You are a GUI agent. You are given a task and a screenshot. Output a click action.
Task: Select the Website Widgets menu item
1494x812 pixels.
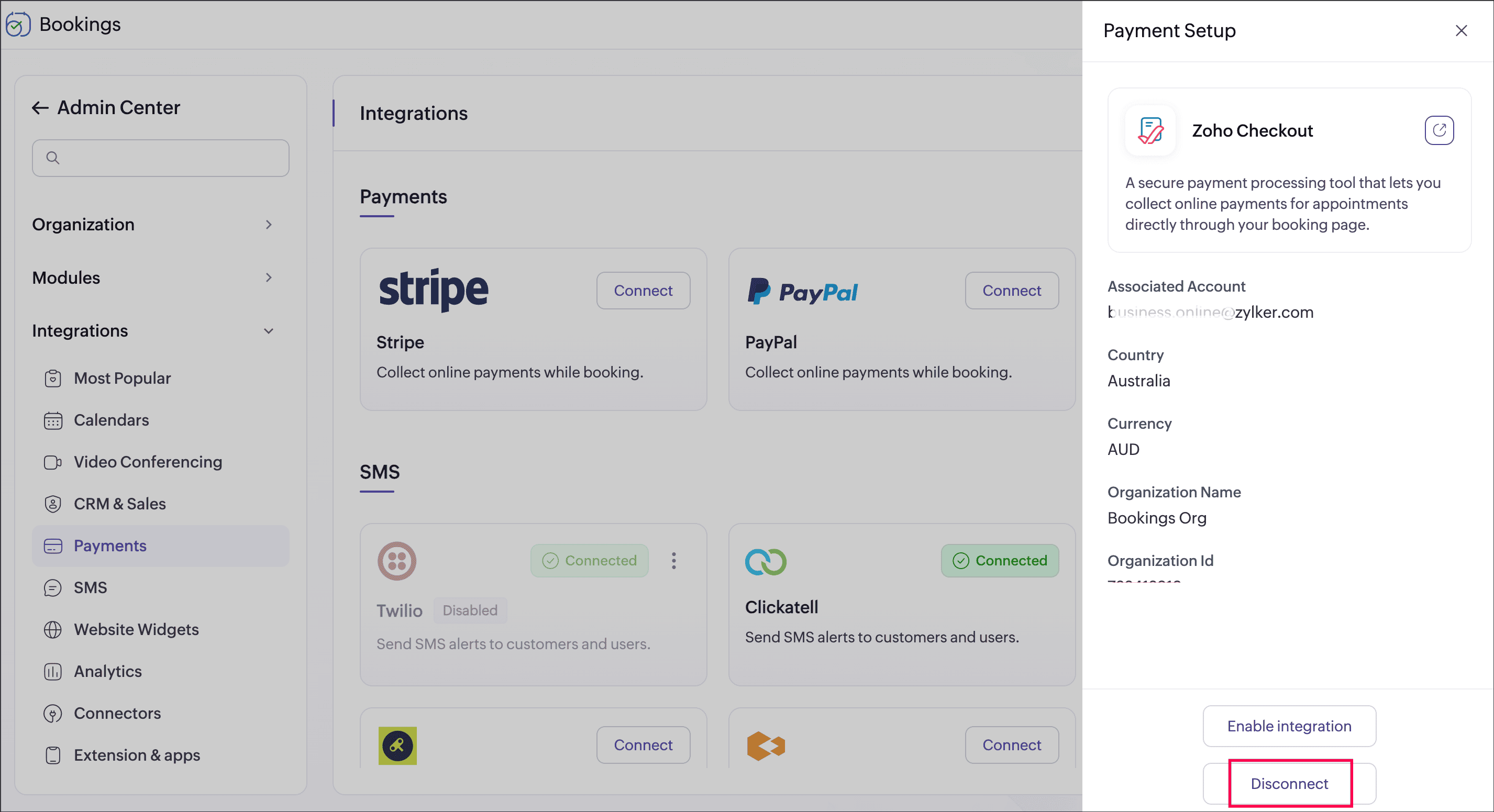click(136, 629)
